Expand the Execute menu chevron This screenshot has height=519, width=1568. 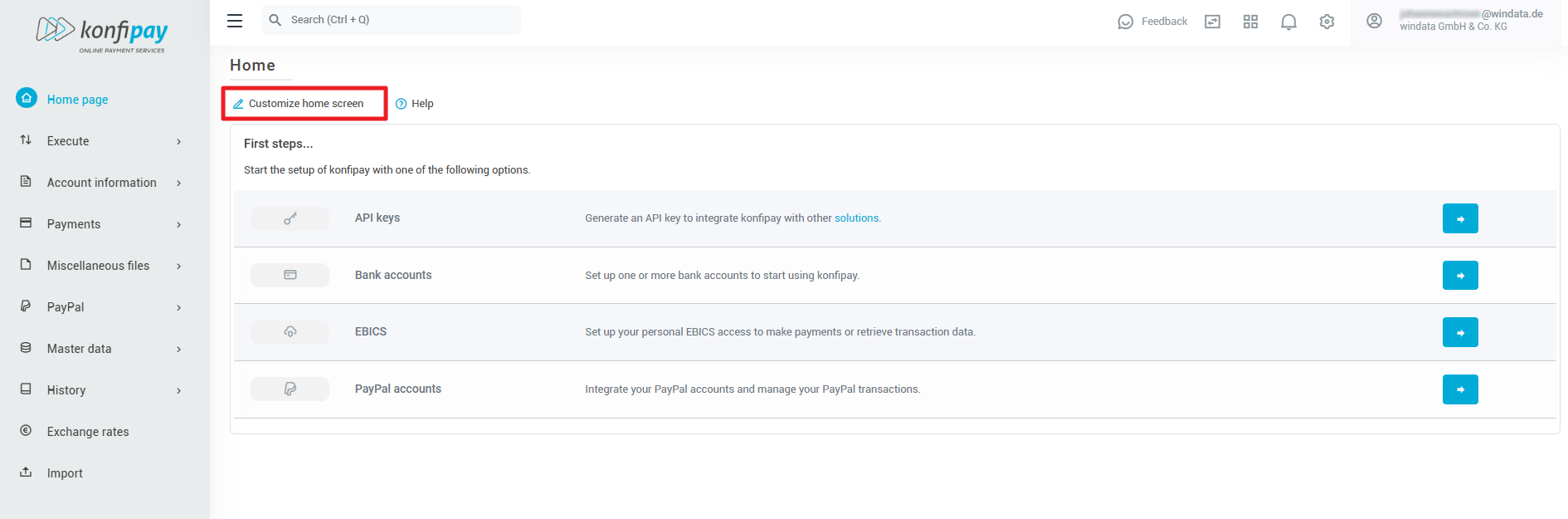[178, 141]
